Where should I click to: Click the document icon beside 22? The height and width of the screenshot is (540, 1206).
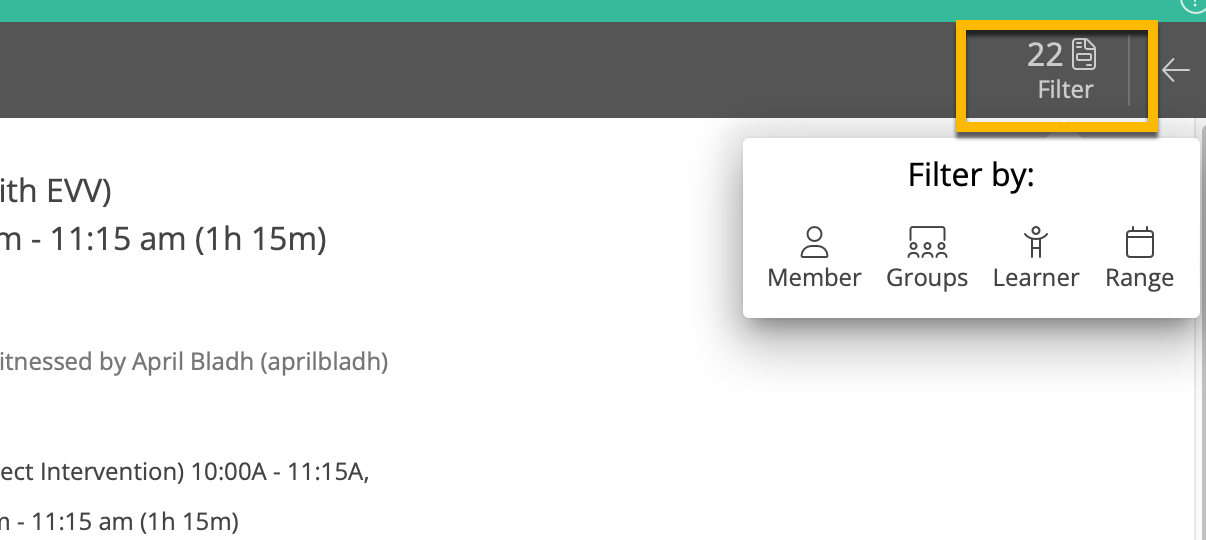point(1084,54)
